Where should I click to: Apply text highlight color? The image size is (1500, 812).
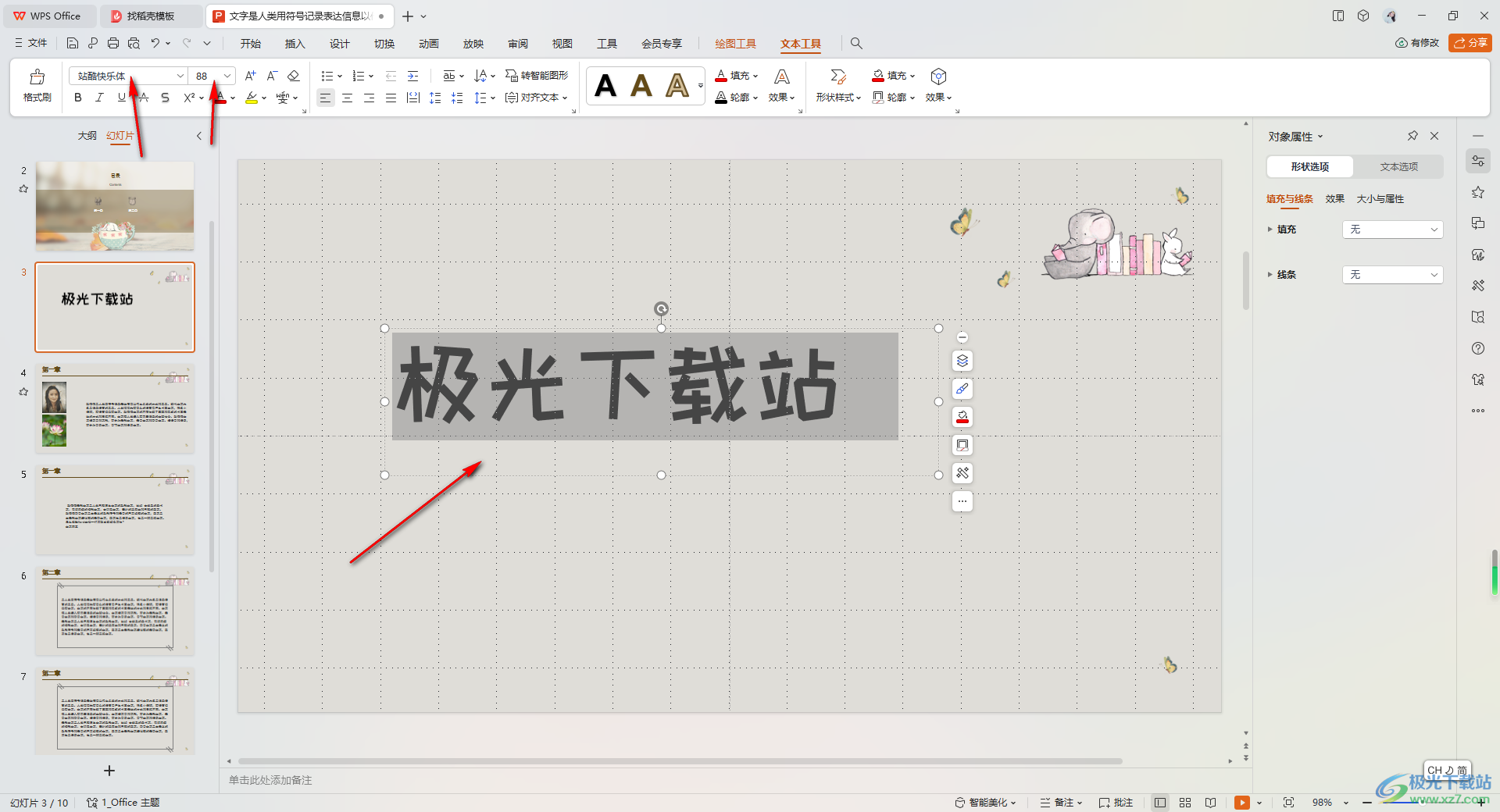[x=251, y=98]
